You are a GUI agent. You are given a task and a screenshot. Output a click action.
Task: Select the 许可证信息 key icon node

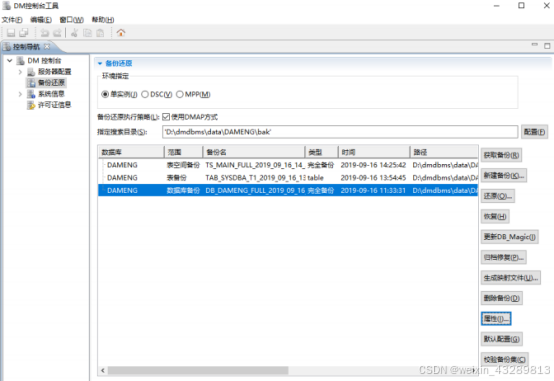(x=31, y=105)
